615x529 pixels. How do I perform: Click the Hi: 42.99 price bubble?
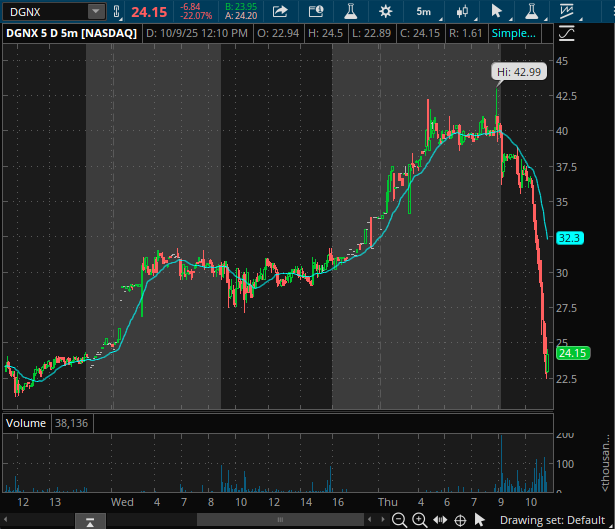click(x=519, y=72)
